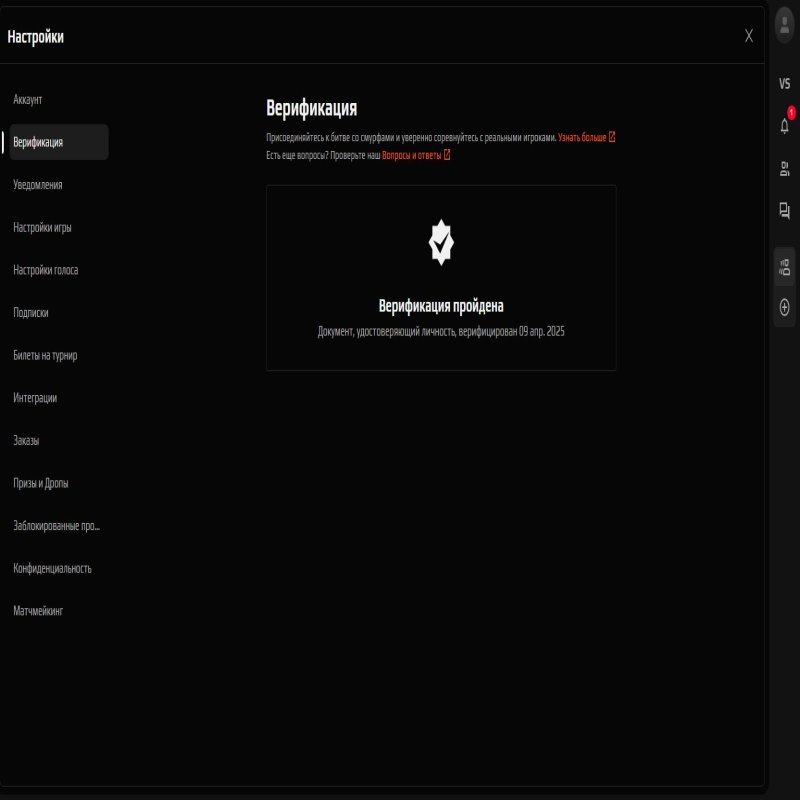The image size is (800, 800).
Task: Go to Матчмейкинг settings
Action: tap(38, 610)
